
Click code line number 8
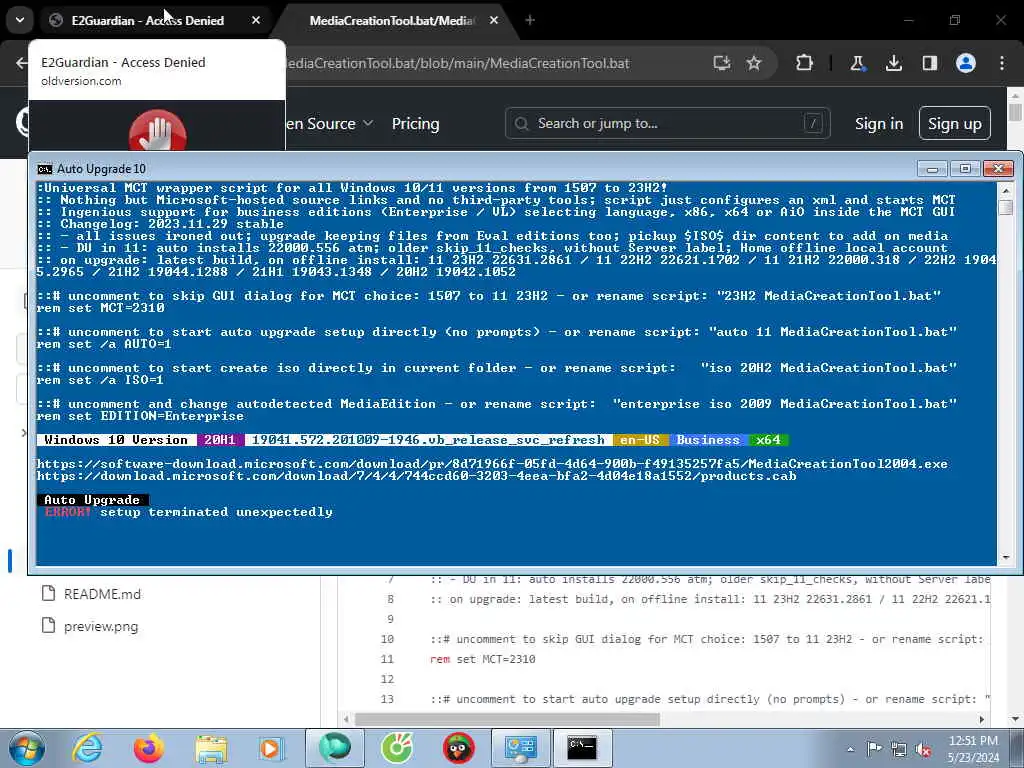[391, 600]
